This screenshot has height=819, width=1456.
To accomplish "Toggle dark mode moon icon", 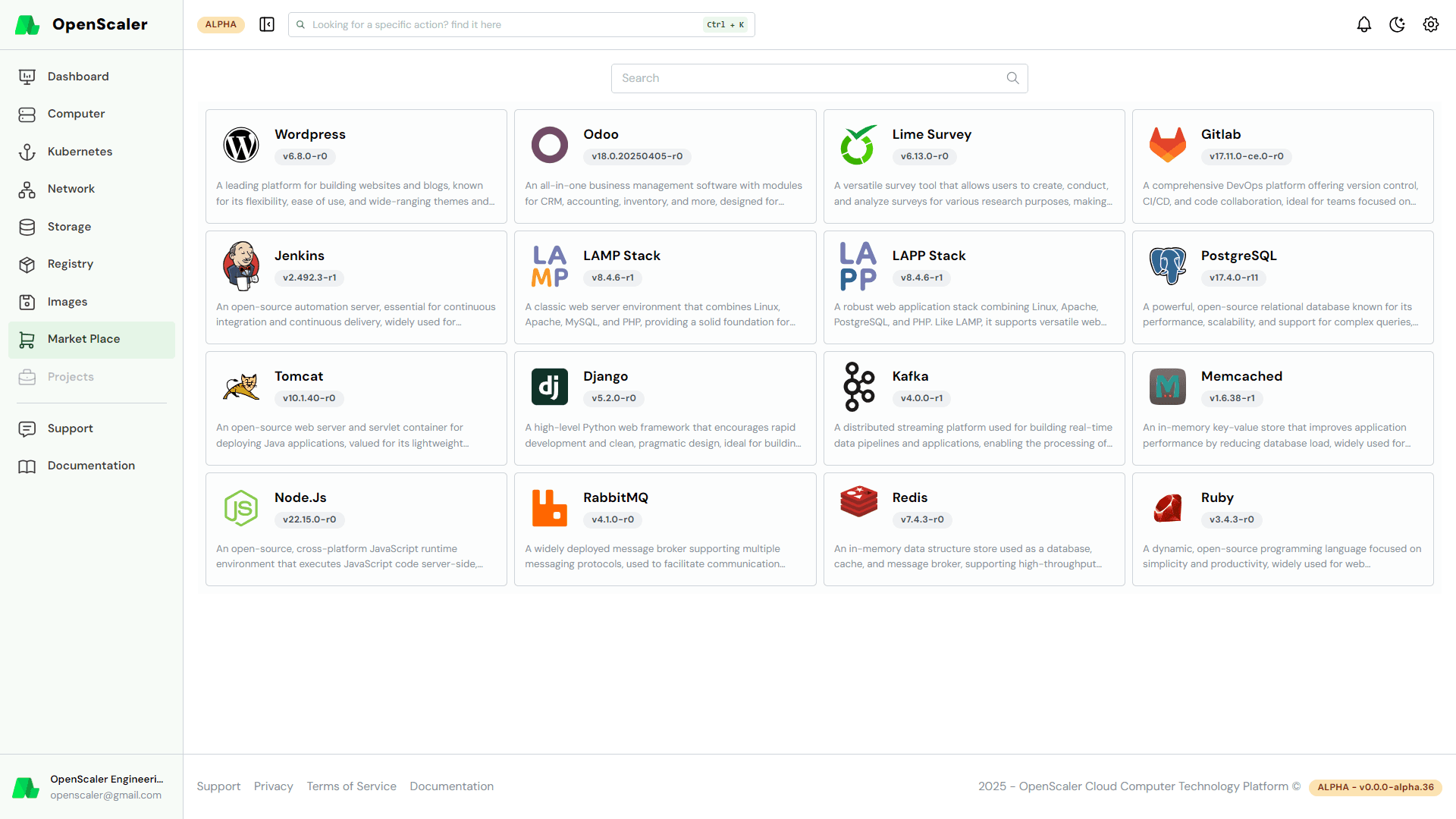I will 1397,24.
